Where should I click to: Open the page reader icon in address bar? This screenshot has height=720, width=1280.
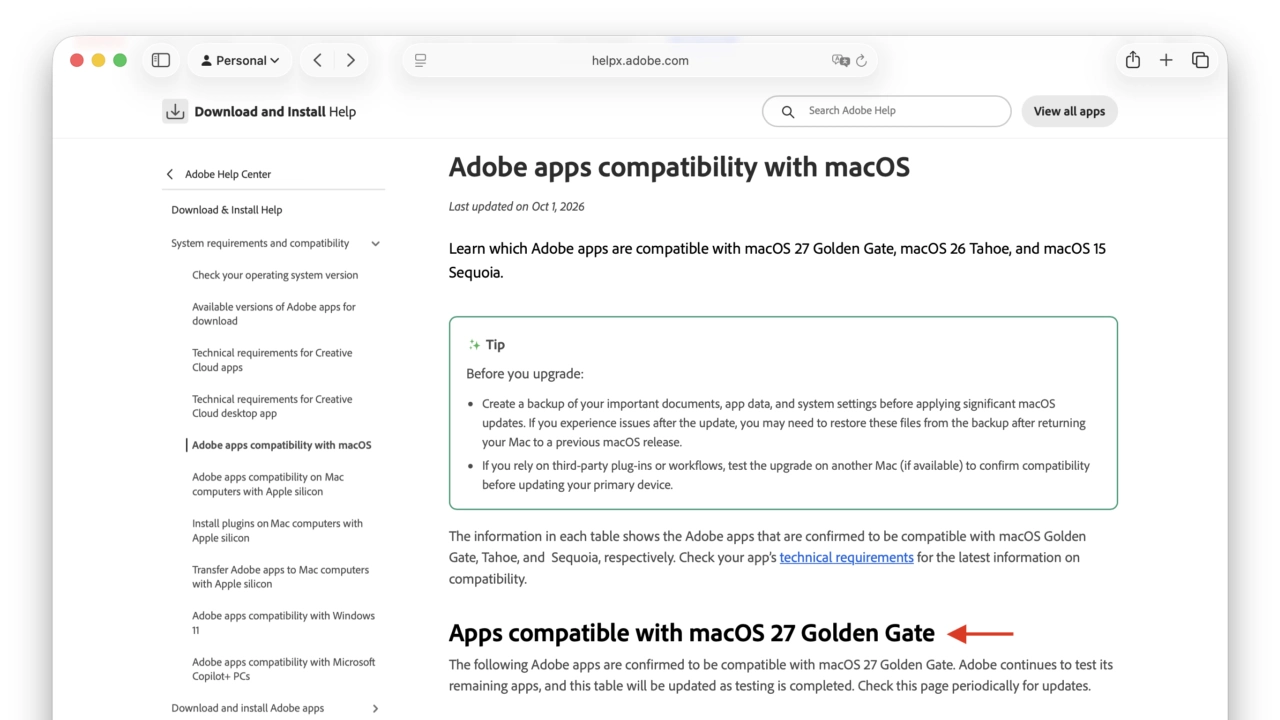point(421,60)
